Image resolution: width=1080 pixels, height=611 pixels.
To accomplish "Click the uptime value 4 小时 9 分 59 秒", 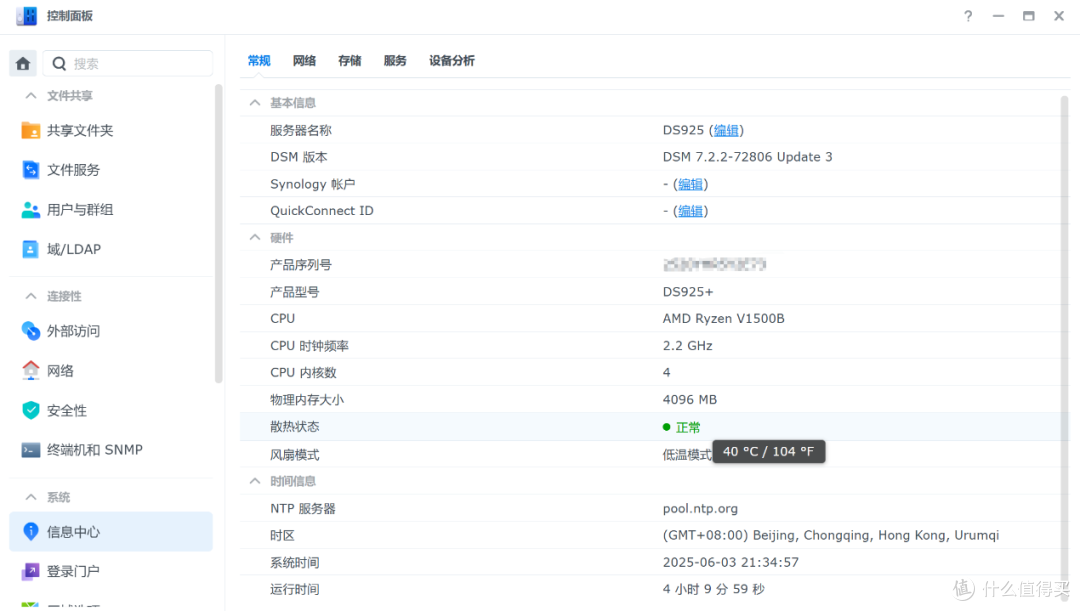I will coord(714,589).
